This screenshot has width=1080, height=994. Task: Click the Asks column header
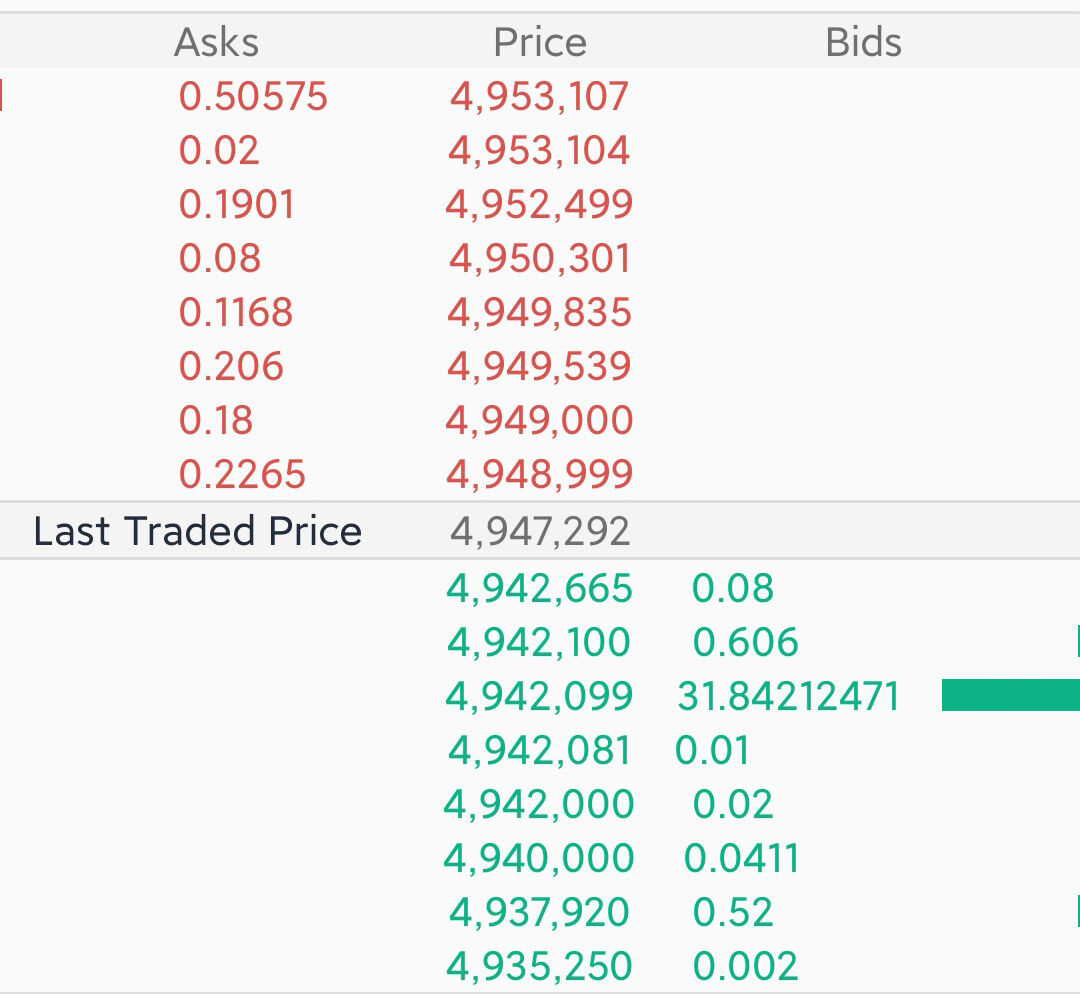pyautogui.click(x=216, y=42)
